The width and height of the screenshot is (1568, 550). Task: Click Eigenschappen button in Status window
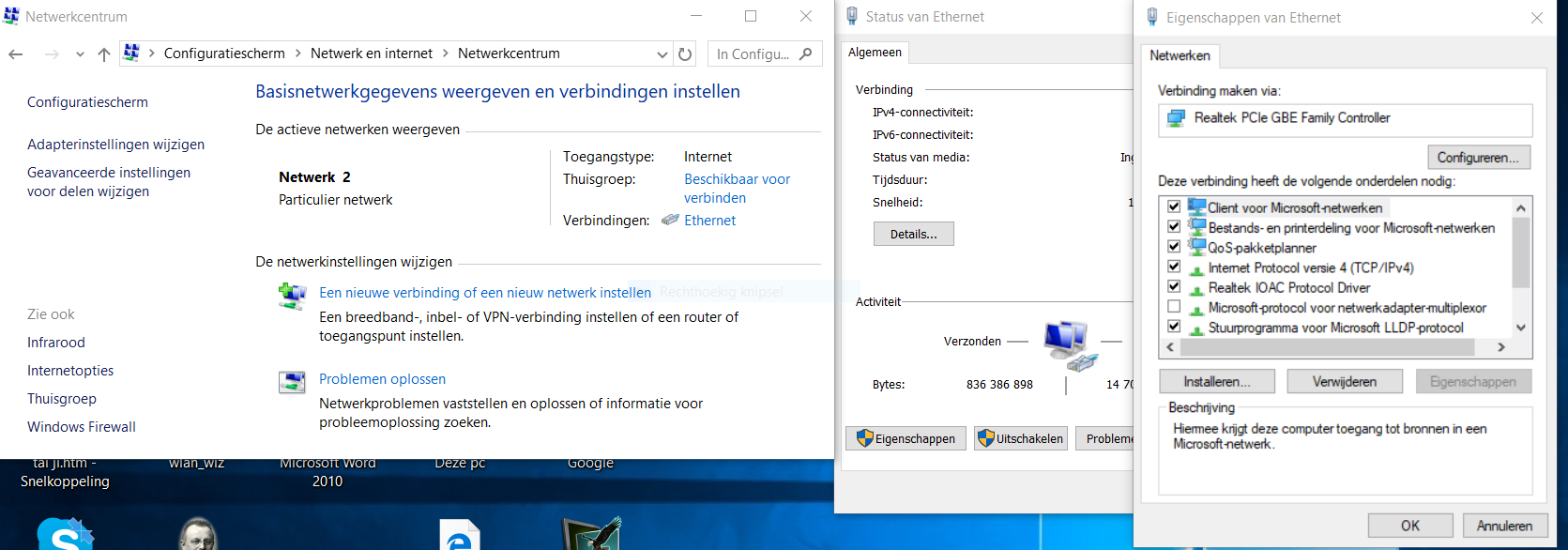(x=906, y=438)
